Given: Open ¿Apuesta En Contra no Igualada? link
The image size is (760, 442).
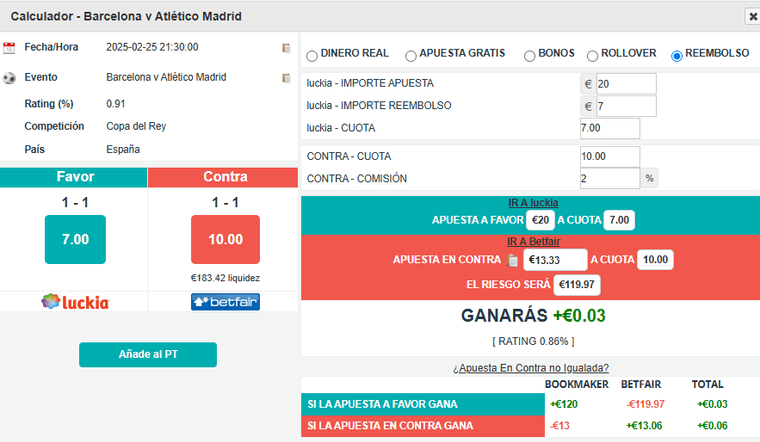Looking at the screenshot, I should (530, 368).
